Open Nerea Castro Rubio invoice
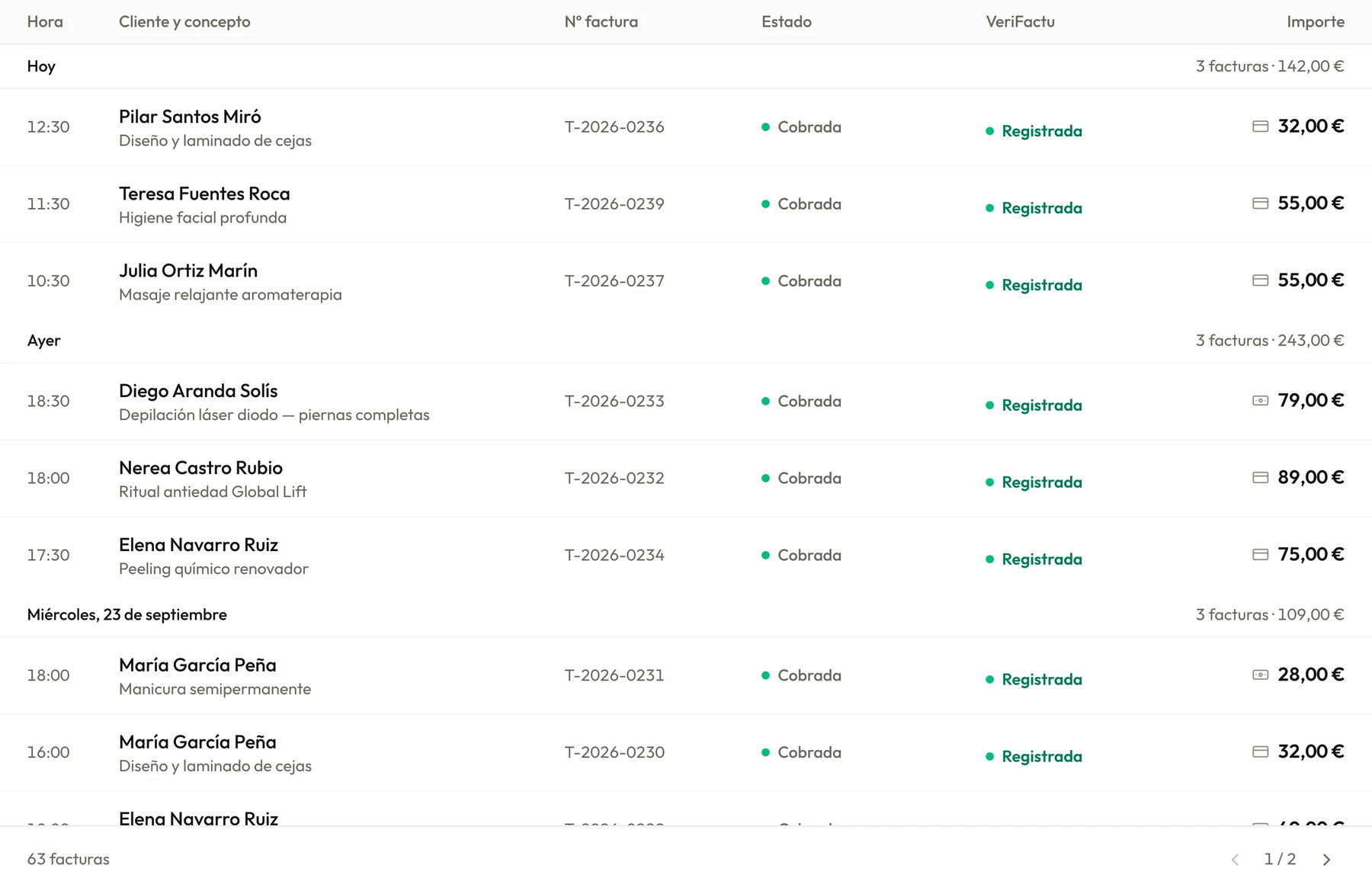This screenshot has width=1372, height=878. click(x=686, y=479)
